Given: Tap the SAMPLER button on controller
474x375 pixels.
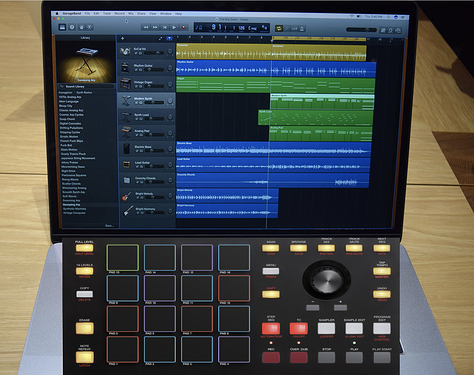Looking at the screenshot, I should click(x=326, y=328).
